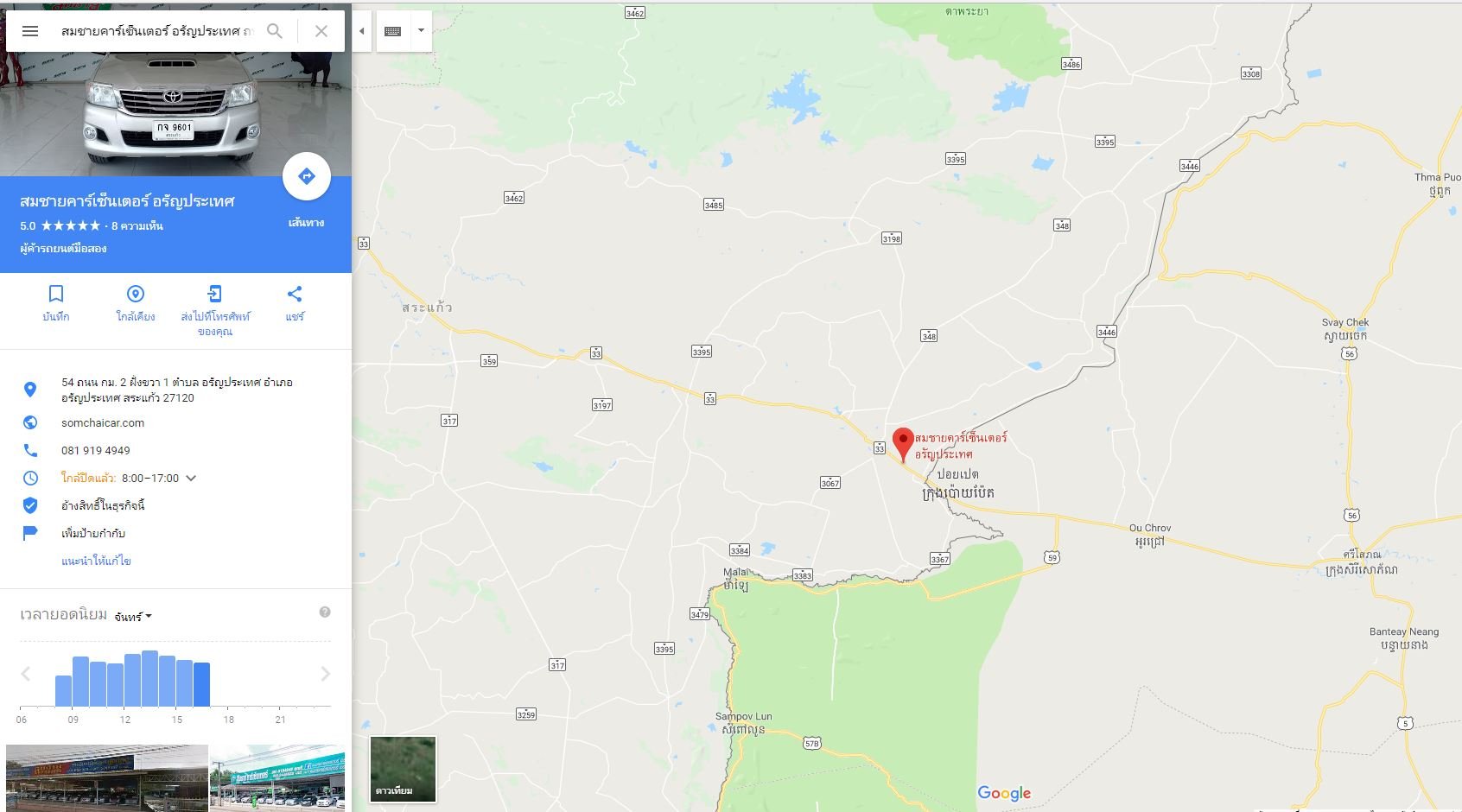Switch to satellite view thumbnail
Screen dimensions: 1462x812
(403, 769)
